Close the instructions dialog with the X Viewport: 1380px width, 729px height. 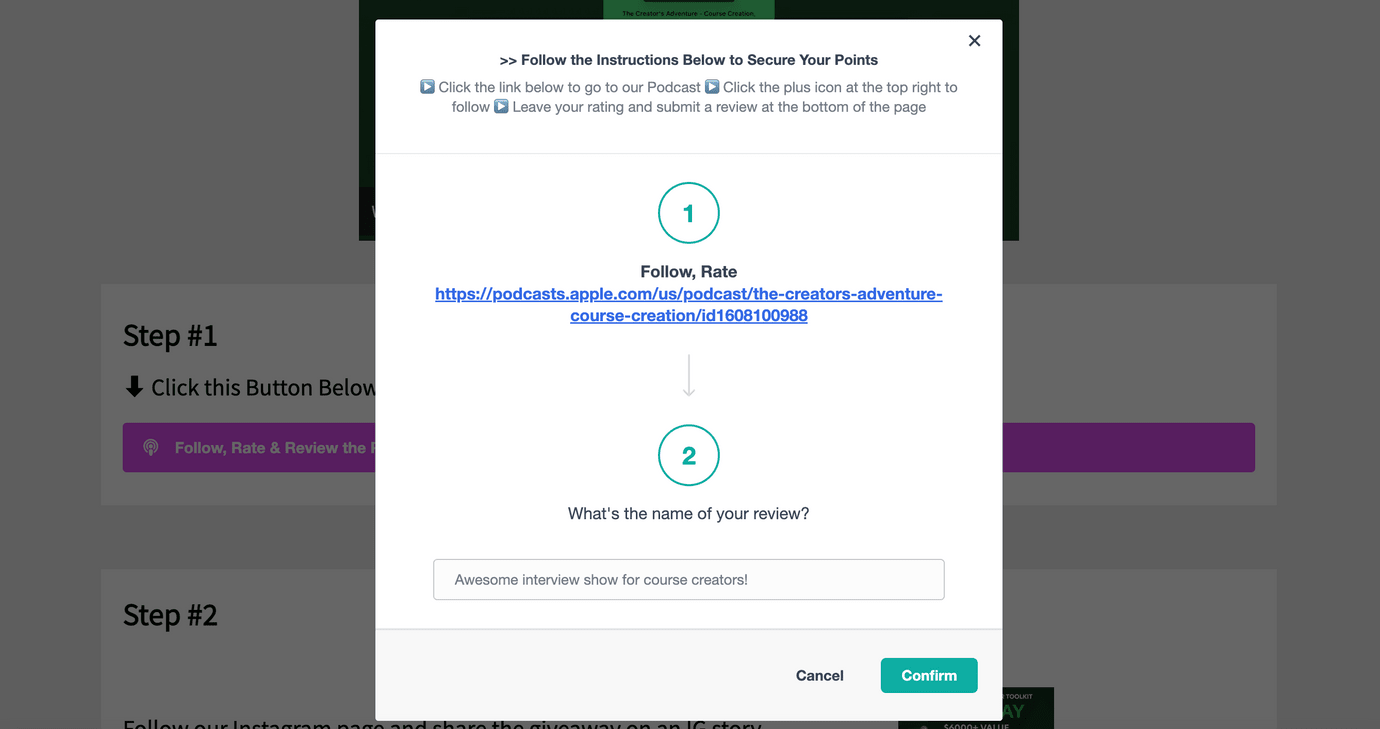click(x=974, y=41)
